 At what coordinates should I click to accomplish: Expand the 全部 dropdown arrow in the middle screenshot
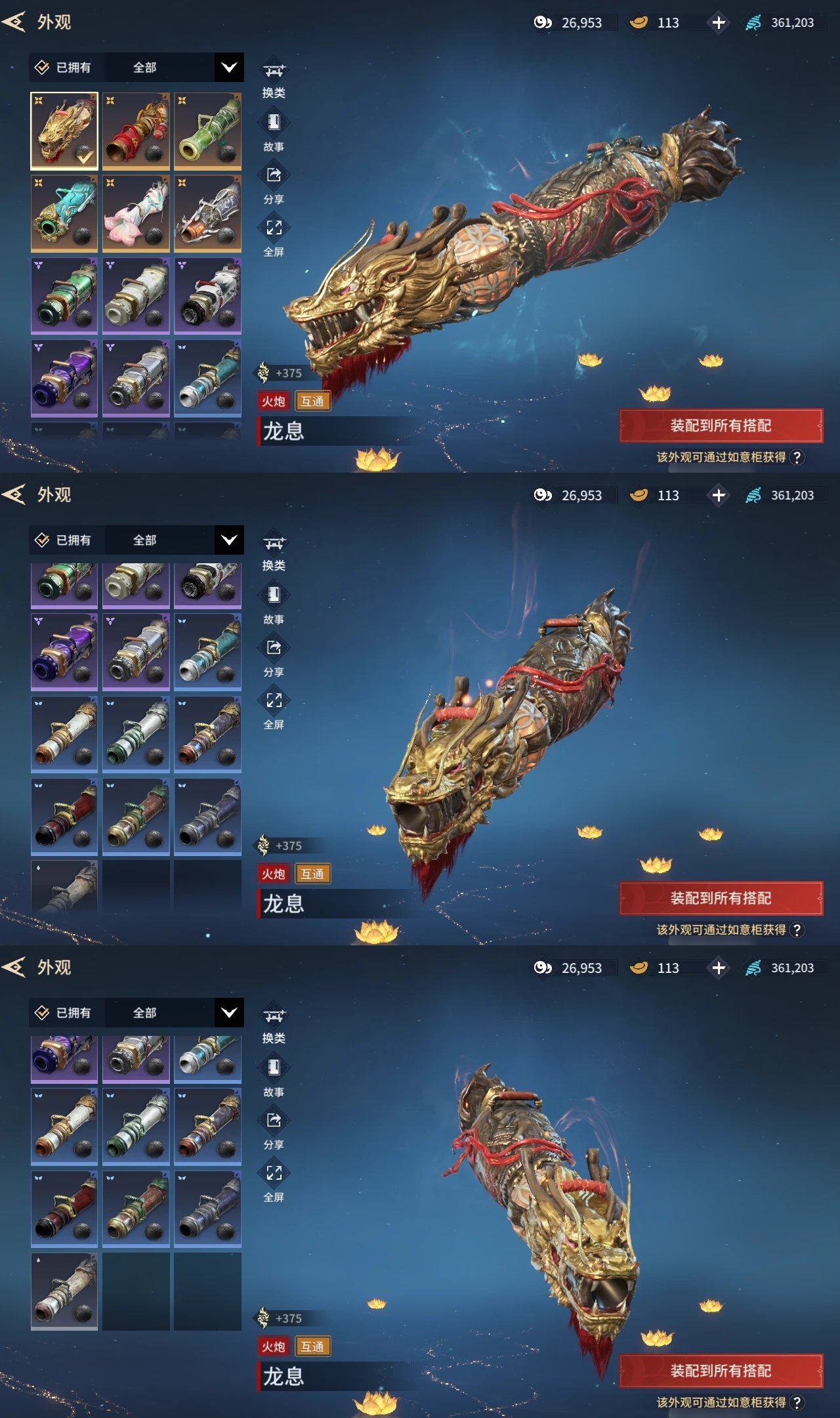point(229,540)
